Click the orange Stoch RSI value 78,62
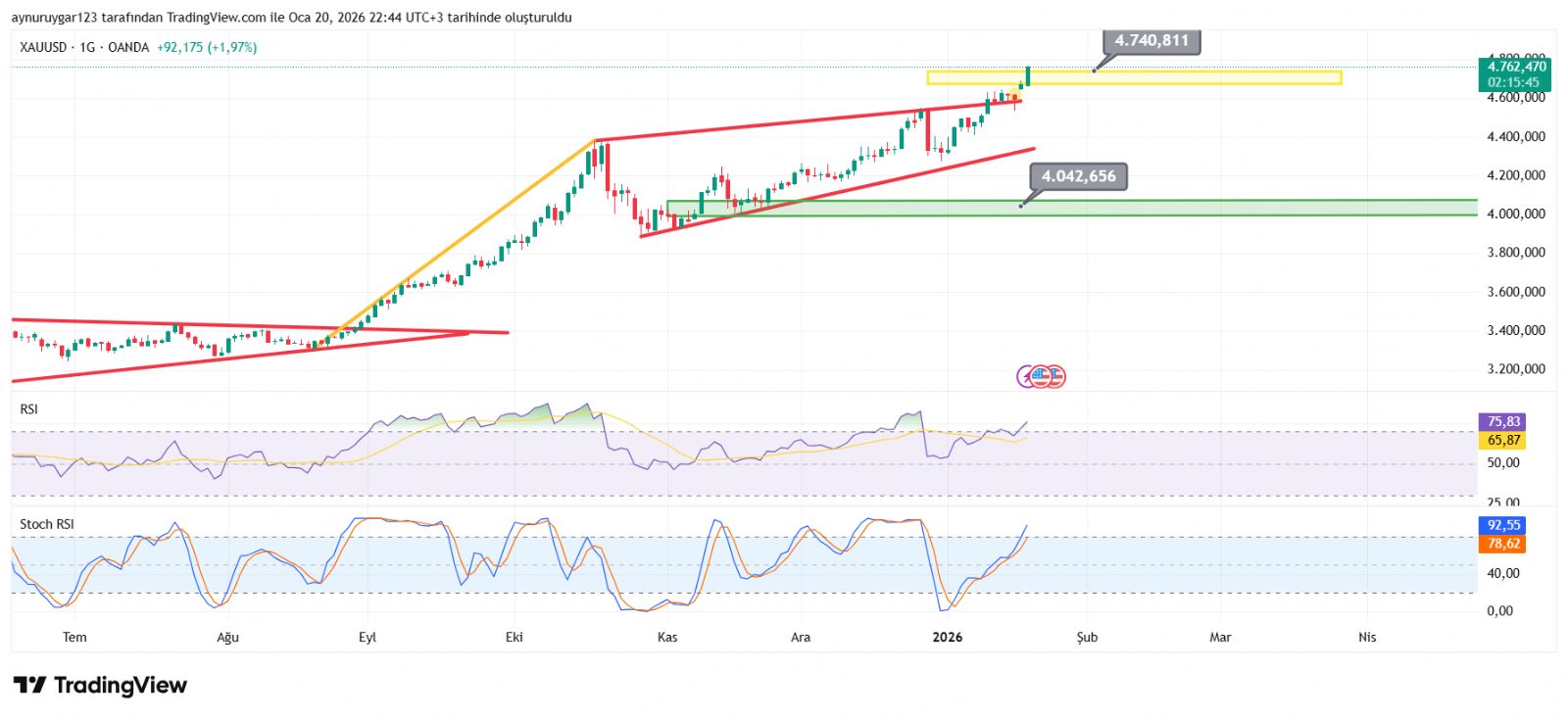1568x718 pixels. click(x=1502, y=544)
